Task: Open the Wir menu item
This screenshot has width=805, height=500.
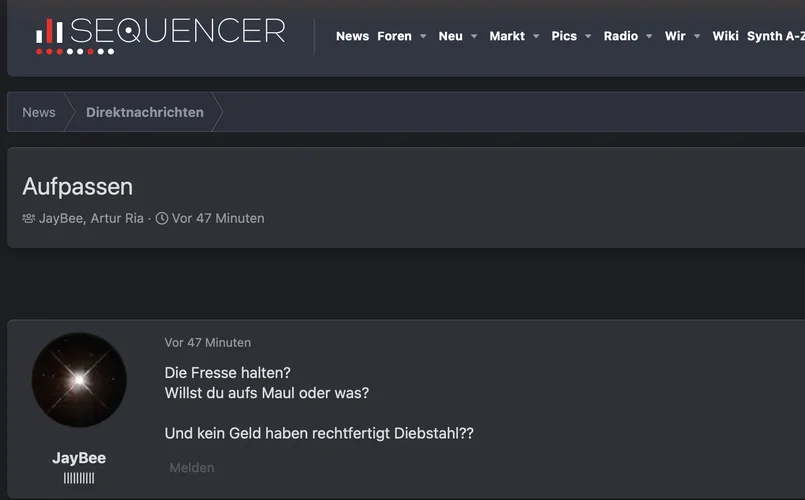Action: [675, 36]
